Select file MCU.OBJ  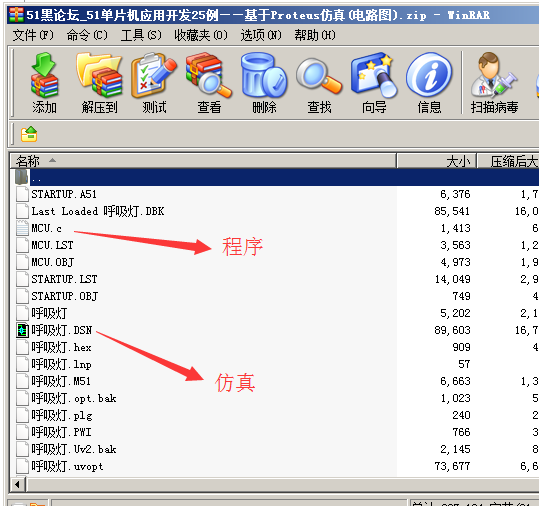click(x=53, y=262)
